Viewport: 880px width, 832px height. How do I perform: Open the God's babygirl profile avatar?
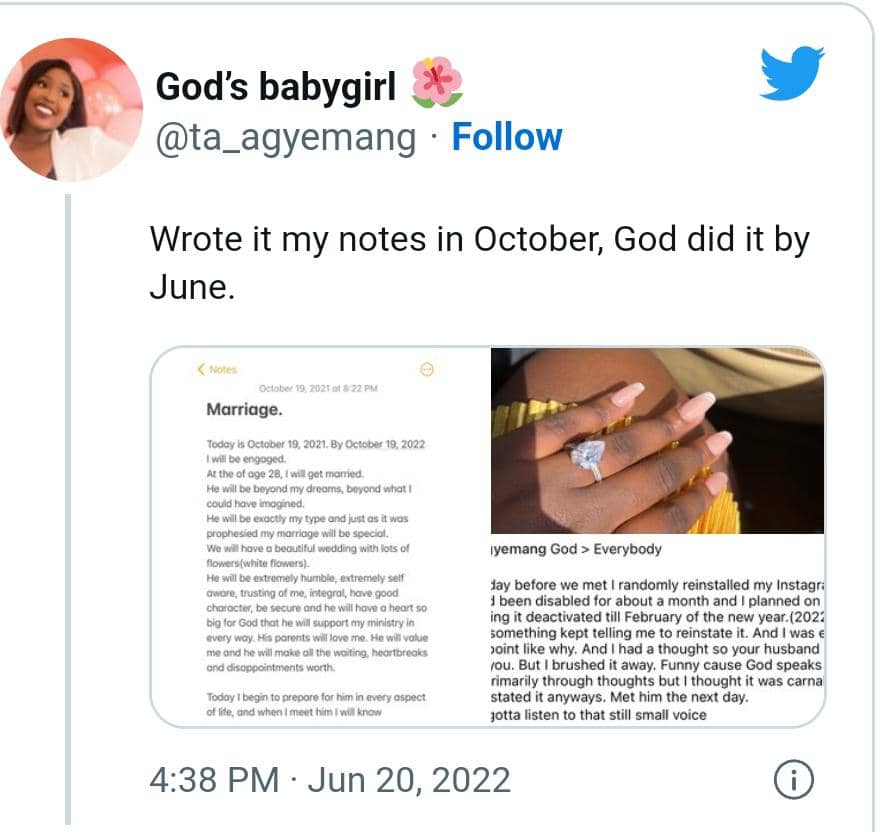point(71,109)
